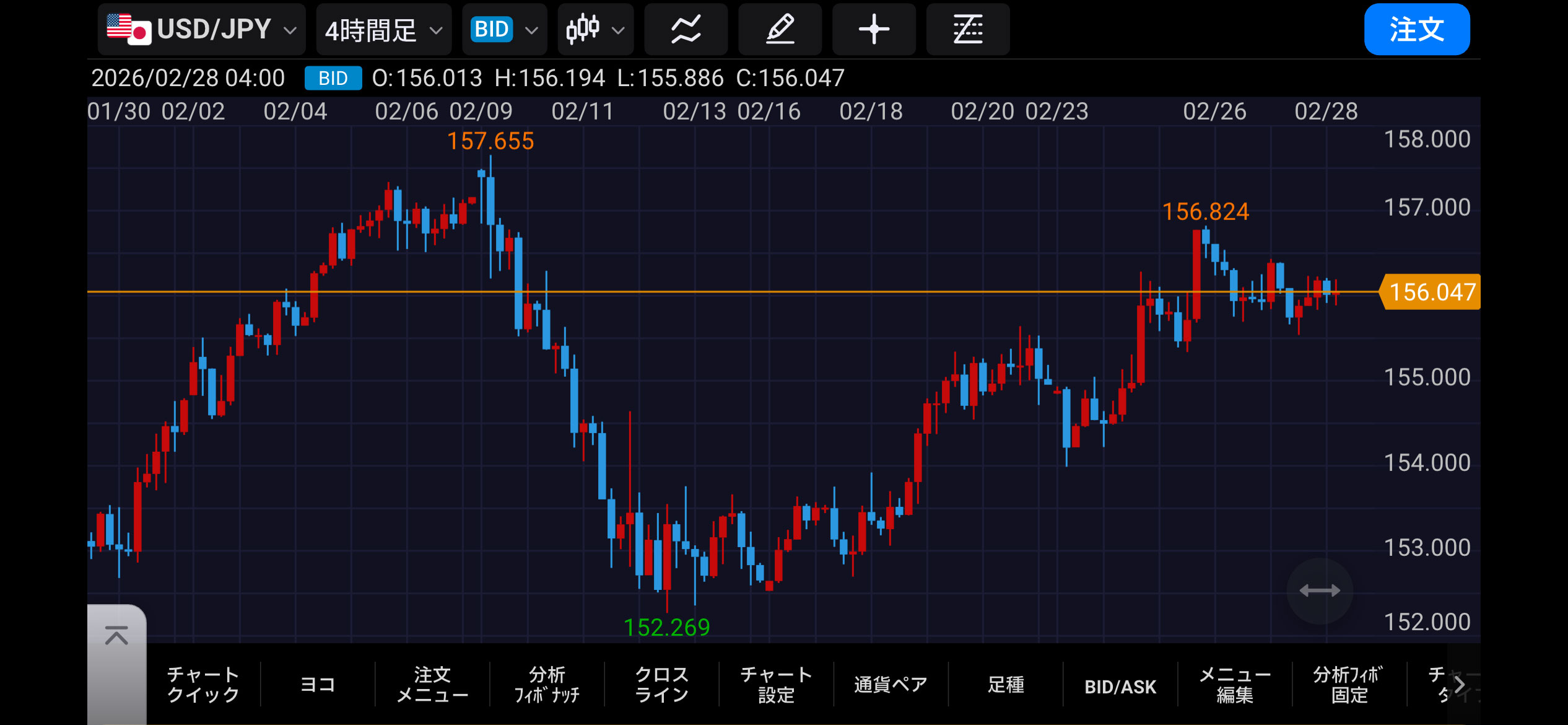
Task: Switch BID price type dropdown
Action: pyautogui.click(x=504, y=29)
